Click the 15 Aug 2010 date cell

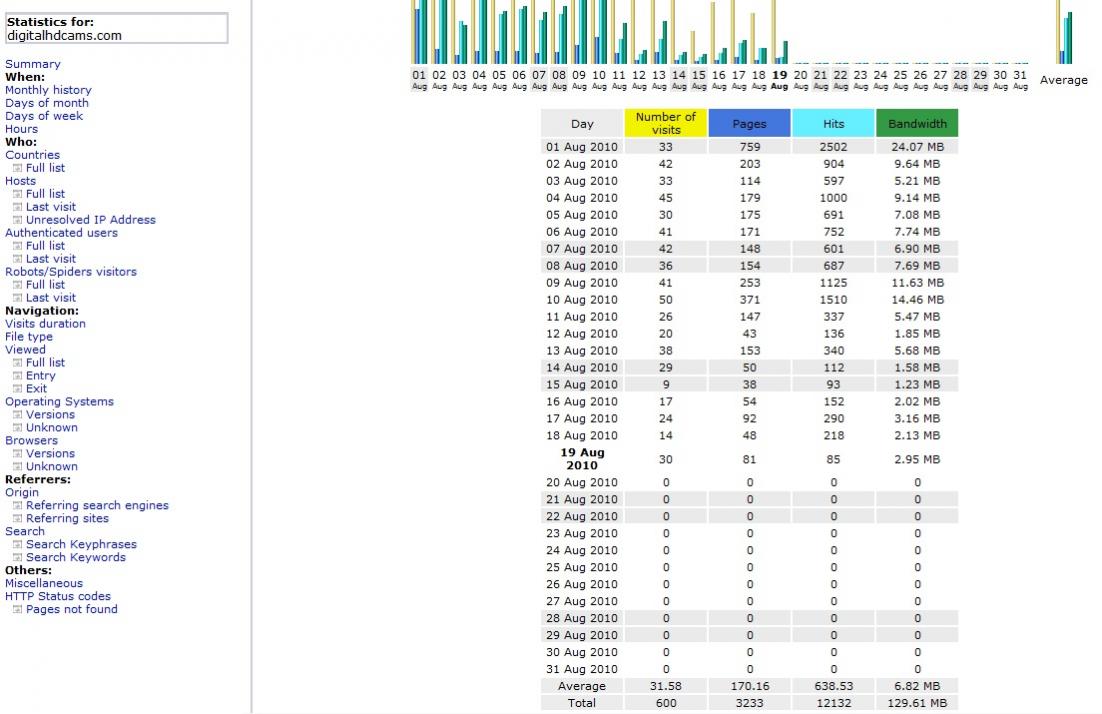pos(582,384)
